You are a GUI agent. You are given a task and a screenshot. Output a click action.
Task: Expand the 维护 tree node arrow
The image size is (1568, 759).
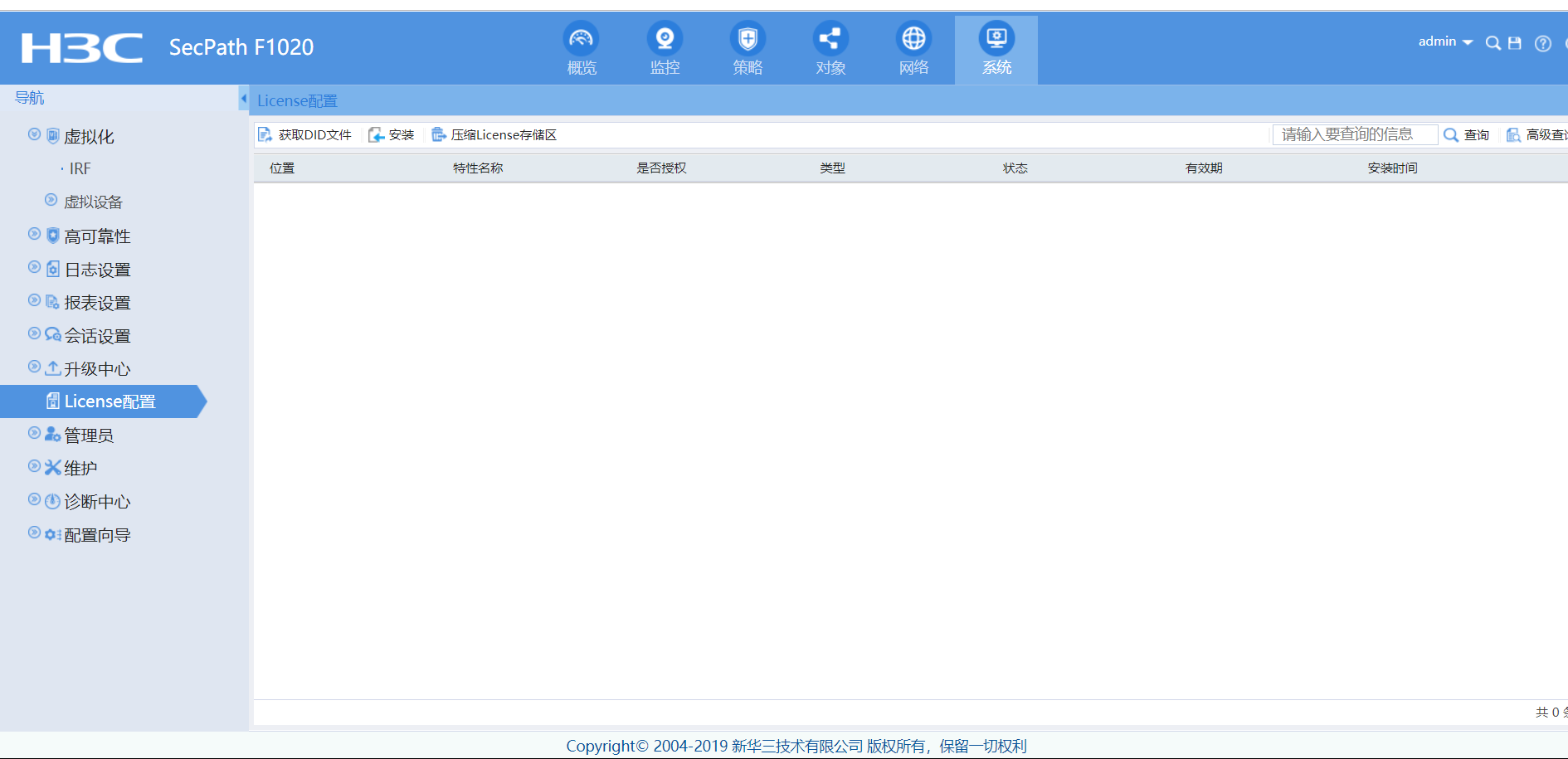(34, 466)
